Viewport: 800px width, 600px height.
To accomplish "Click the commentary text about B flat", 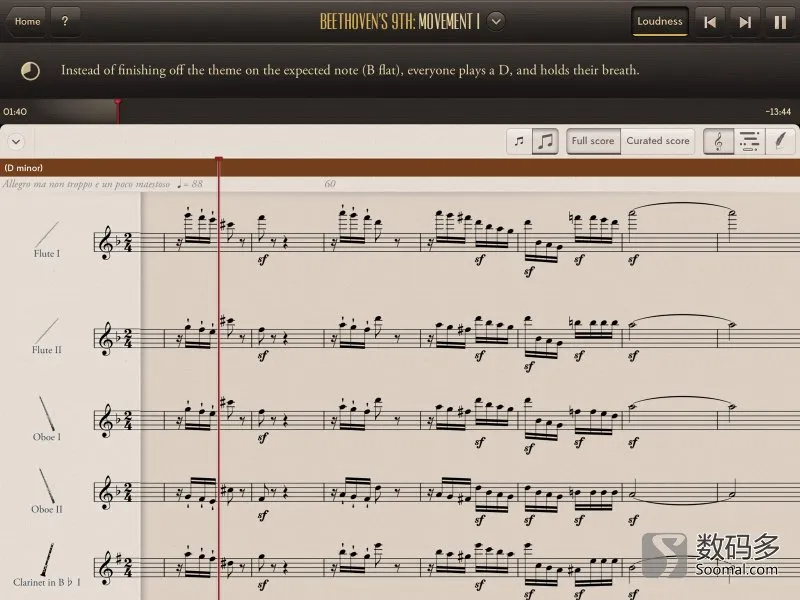I will [x=350, y=70].
